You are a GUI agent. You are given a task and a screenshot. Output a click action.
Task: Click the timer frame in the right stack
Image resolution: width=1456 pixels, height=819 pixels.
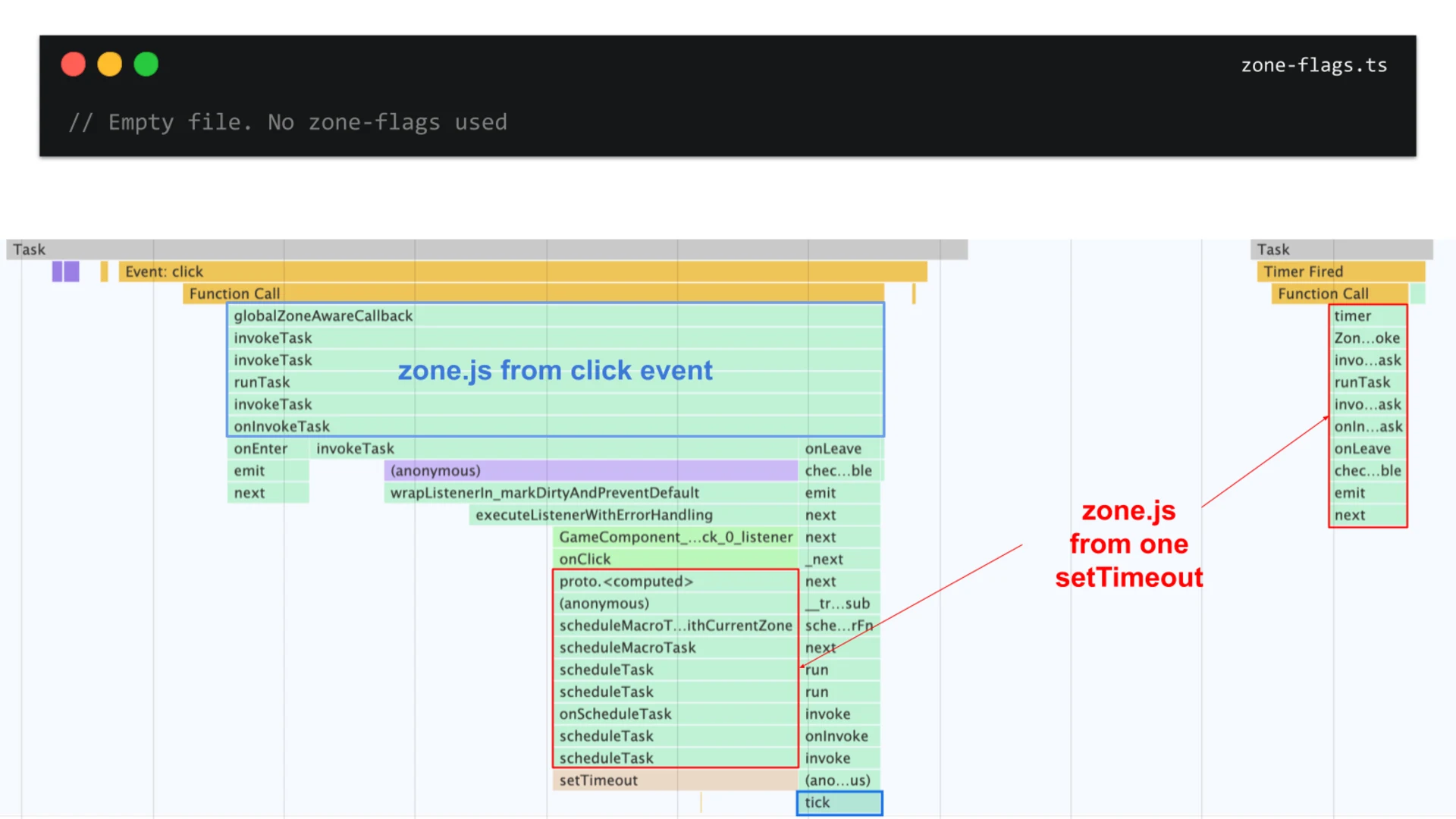pyautogui.click(x=1353, y=315)
